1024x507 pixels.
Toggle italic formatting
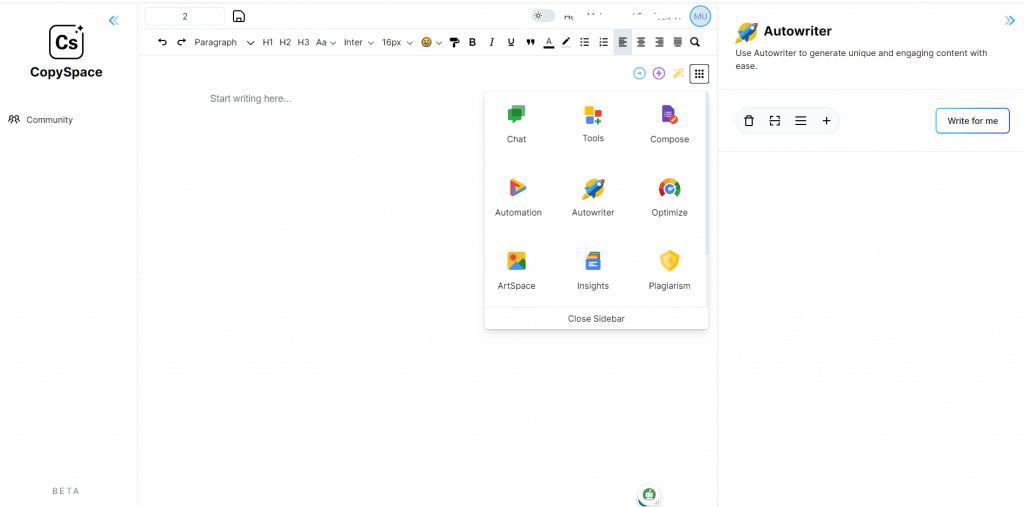(492, 42)
